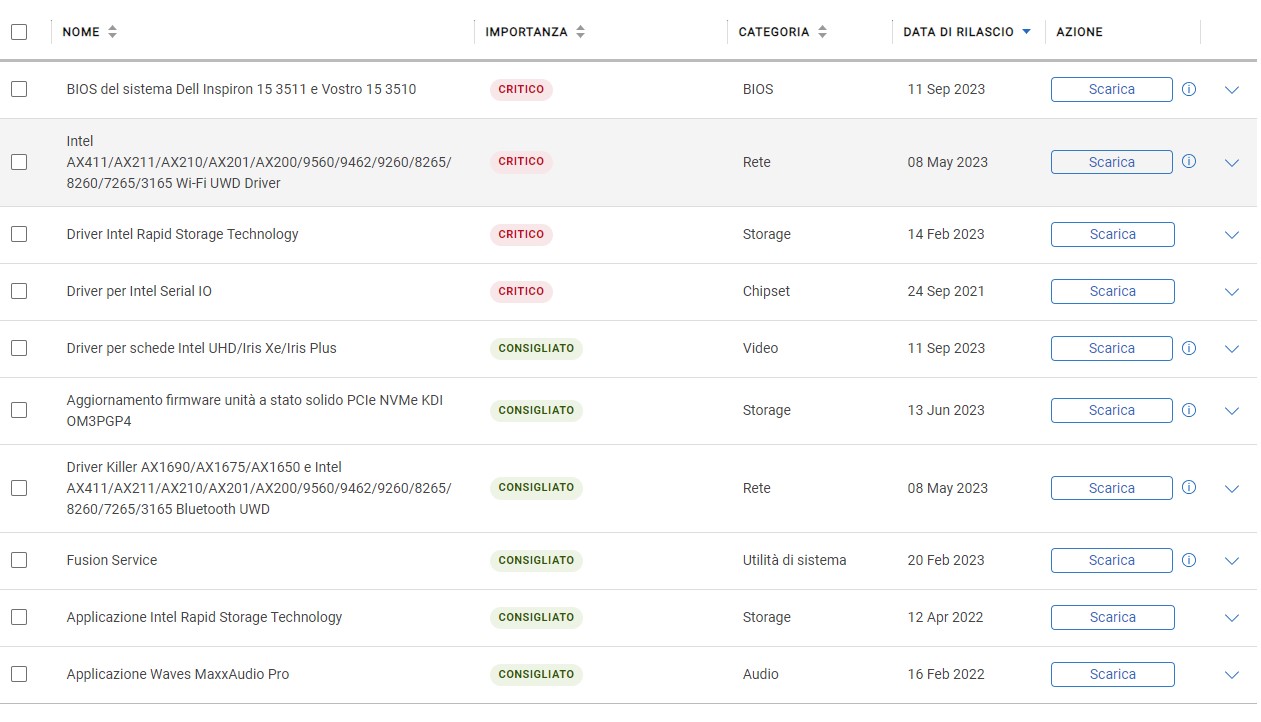Select checkbox for Applicazione Waves MaxxAudio Pro
1261x722 pixels.
click(x=19, y=674)
